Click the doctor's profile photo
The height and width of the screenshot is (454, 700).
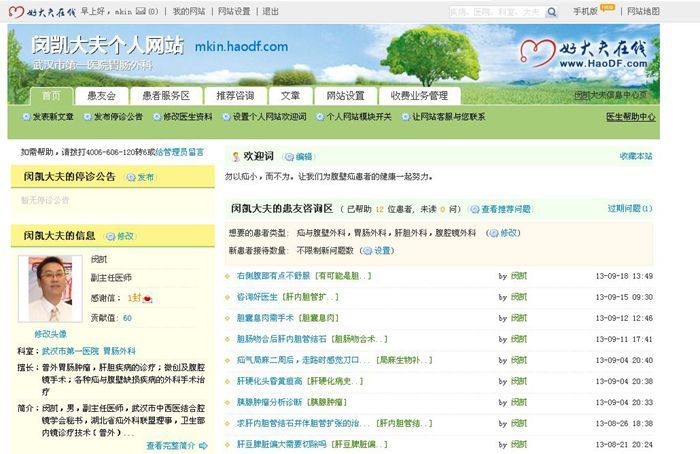click(50, 289)
